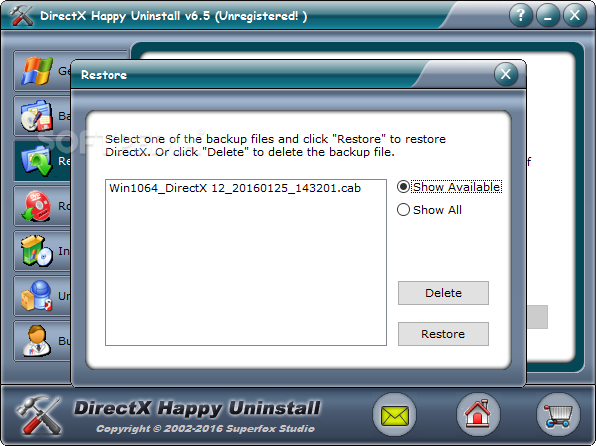Click the DirectX Happy Uninstall footer title
This screenshot has width=596, height=446.
pos(197,408)
